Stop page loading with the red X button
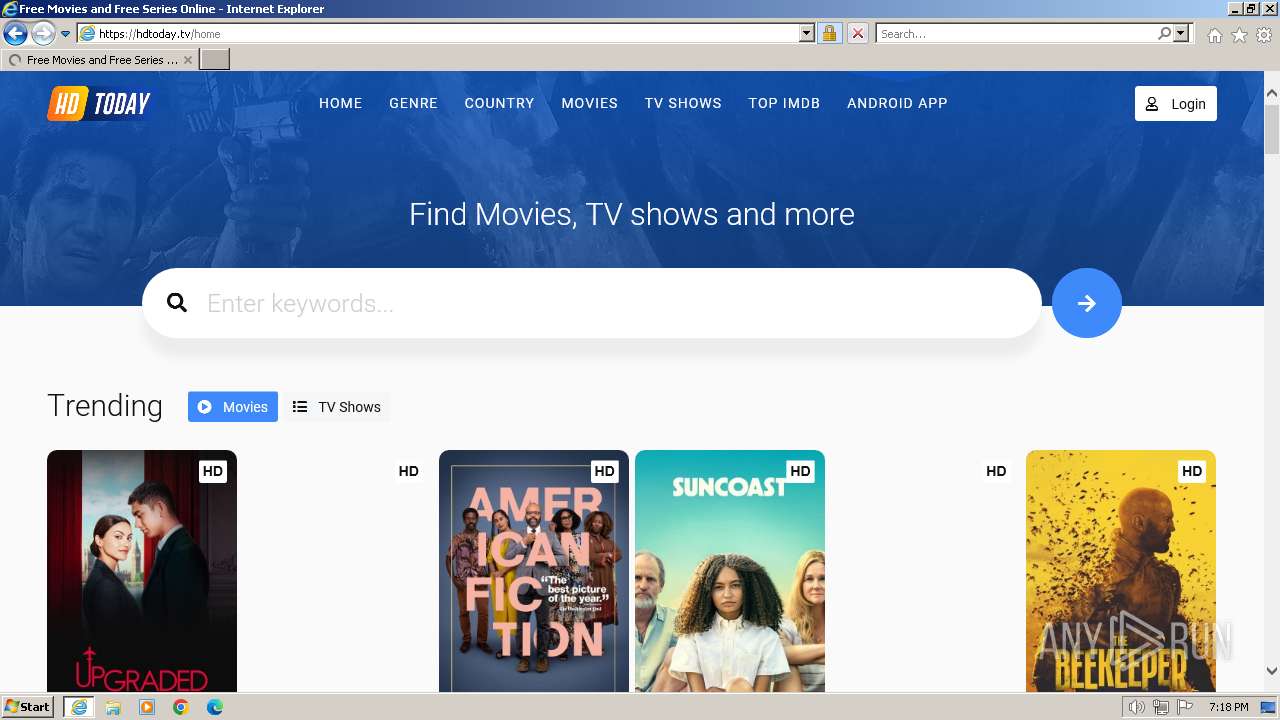The width and height of the screenshot is (1280, 720). [857, 34]
